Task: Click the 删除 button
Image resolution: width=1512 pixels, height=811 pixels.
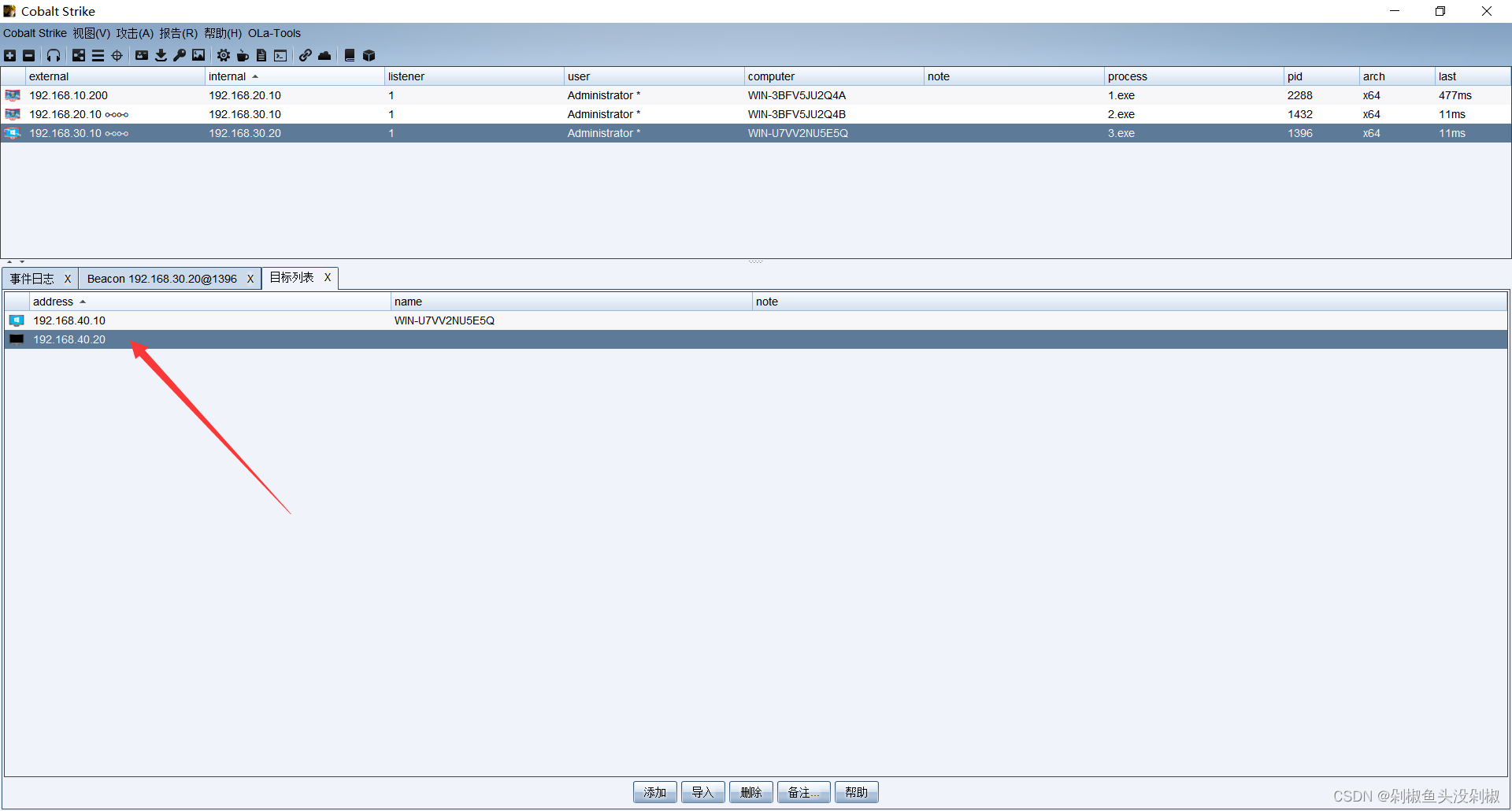Action: point(750,792)
